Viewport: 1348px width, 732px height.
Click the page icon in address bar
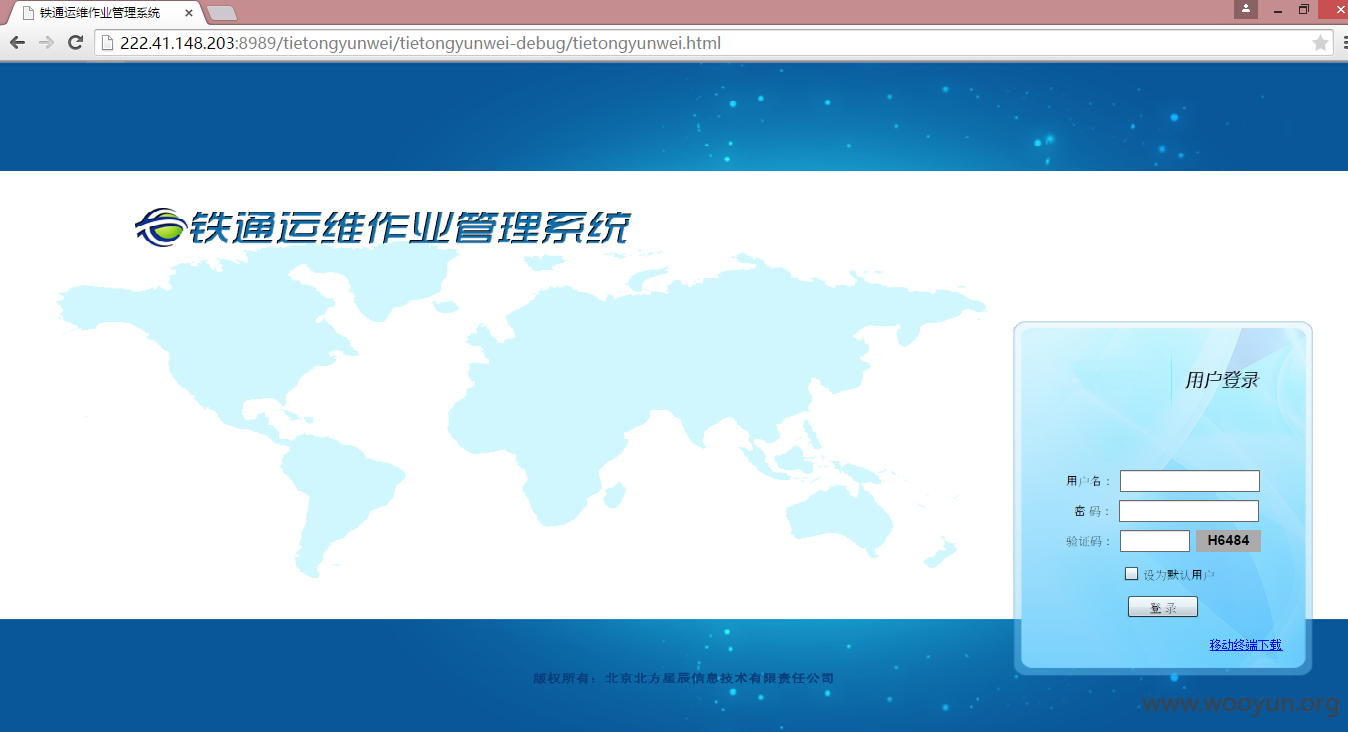(x=107, y=43)
